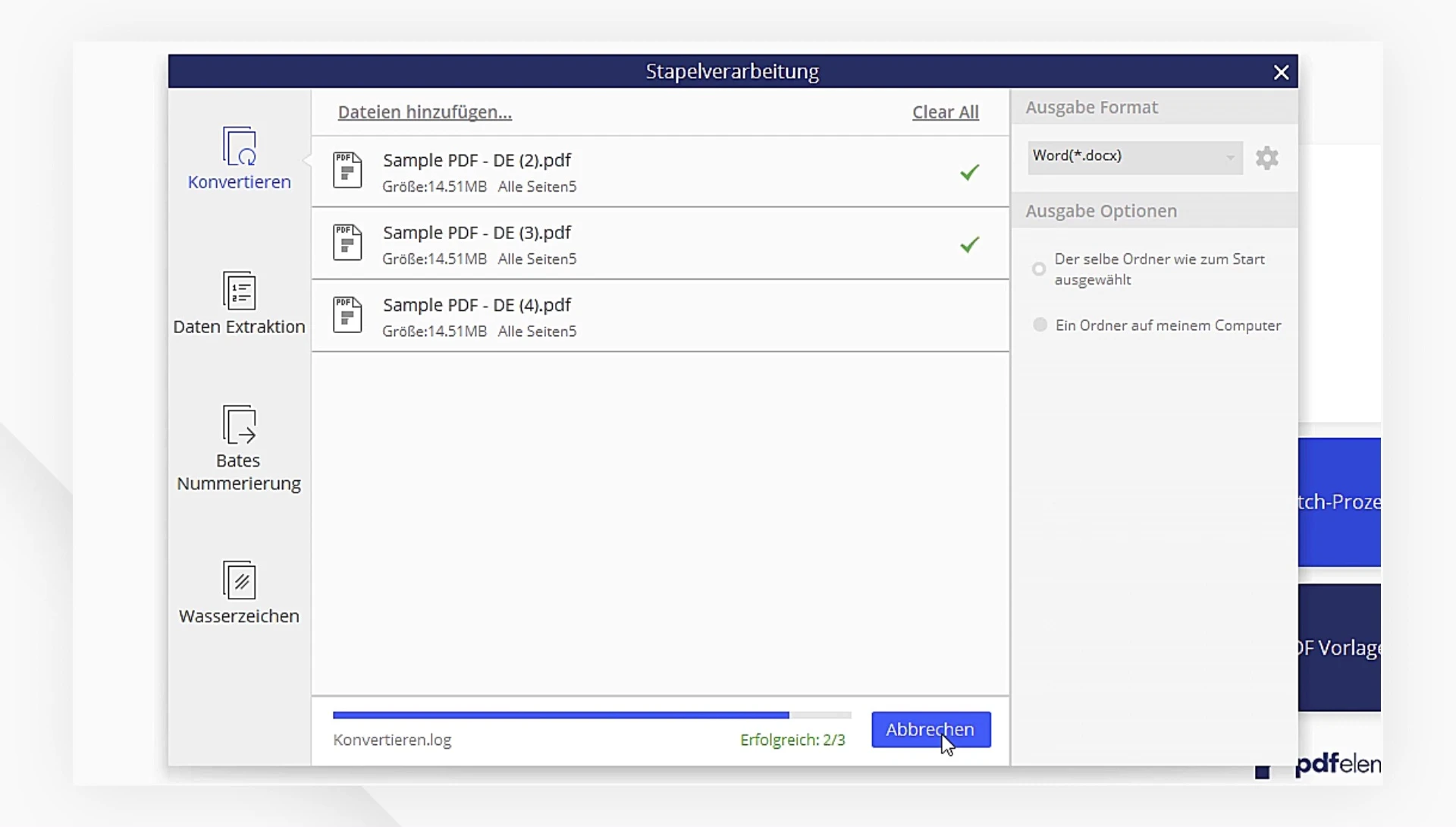Click the 'Clear All' link

946,112
